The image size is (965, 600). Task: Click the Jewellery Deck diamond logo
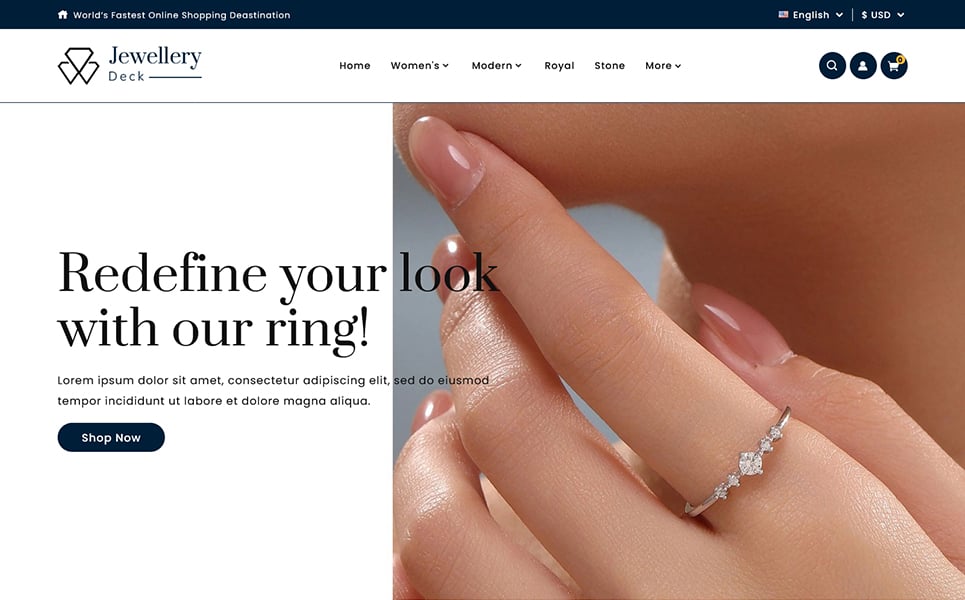point(78,66)
